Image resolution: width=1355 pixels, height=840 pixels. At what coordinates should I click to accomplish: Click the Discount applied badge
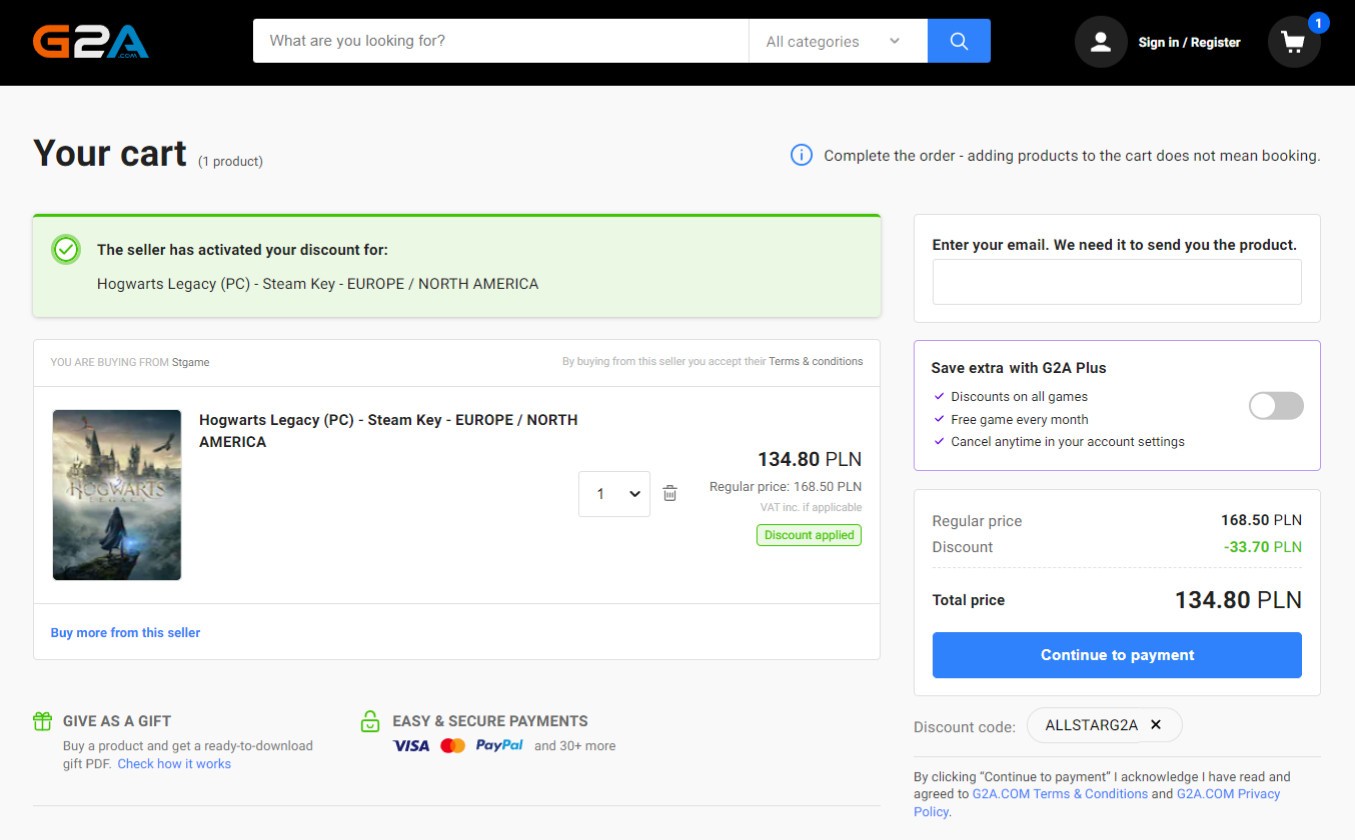click(x=809, y=535)
